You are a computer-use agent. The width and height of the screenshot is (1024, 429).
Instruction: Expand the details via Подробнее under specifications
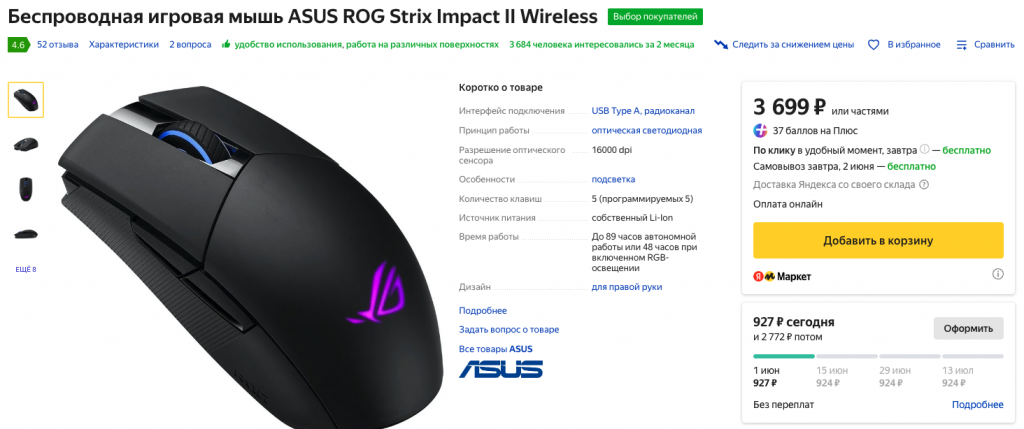point(483,311)
